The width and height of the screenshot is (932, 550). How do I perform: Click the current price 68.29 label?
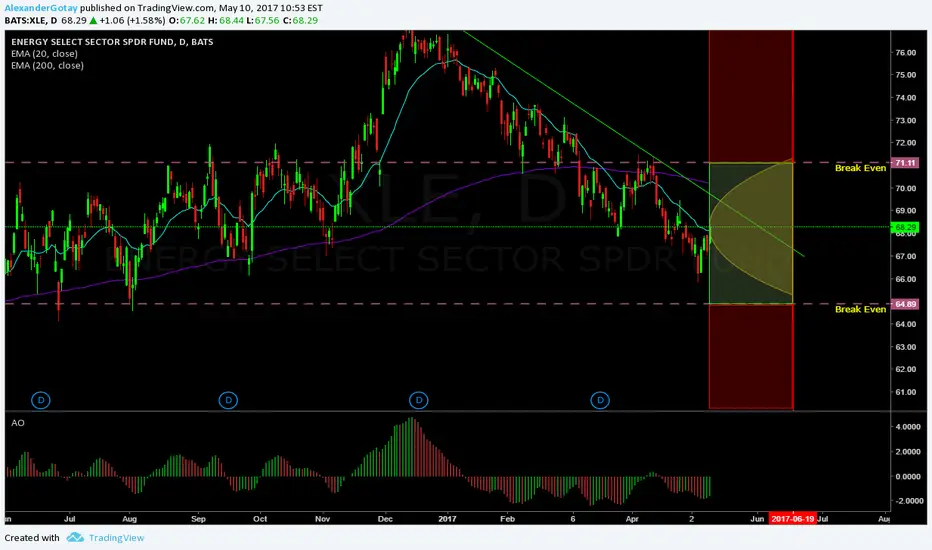pyautogui.click(x=905, y=227)
